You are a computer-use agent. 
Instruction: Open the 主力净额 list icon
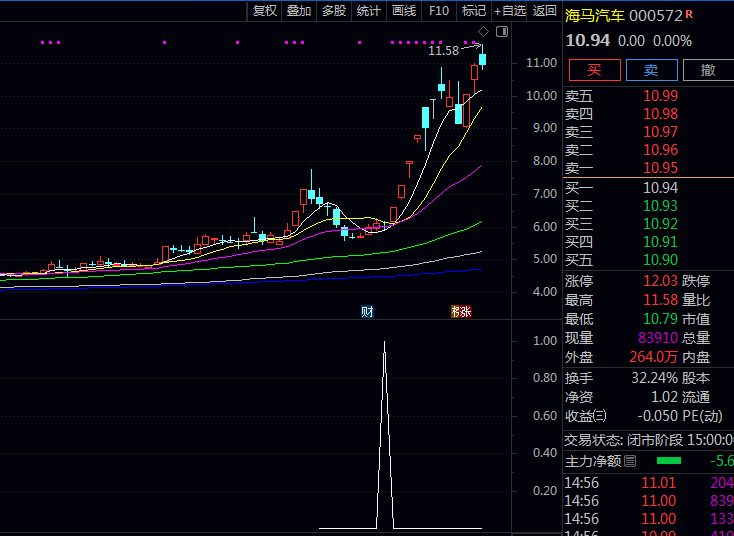630,461
